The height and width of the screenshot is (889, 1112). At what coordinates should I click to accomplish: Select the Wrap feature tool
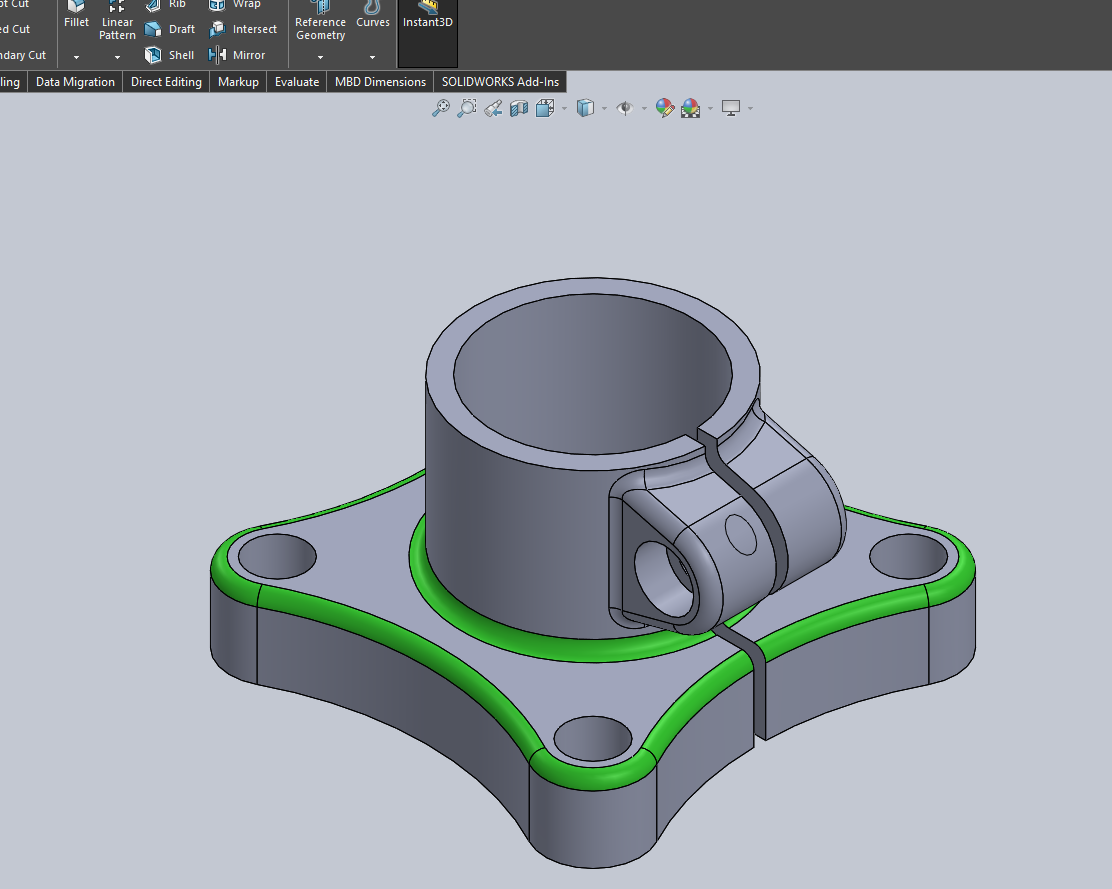[237, 4]
